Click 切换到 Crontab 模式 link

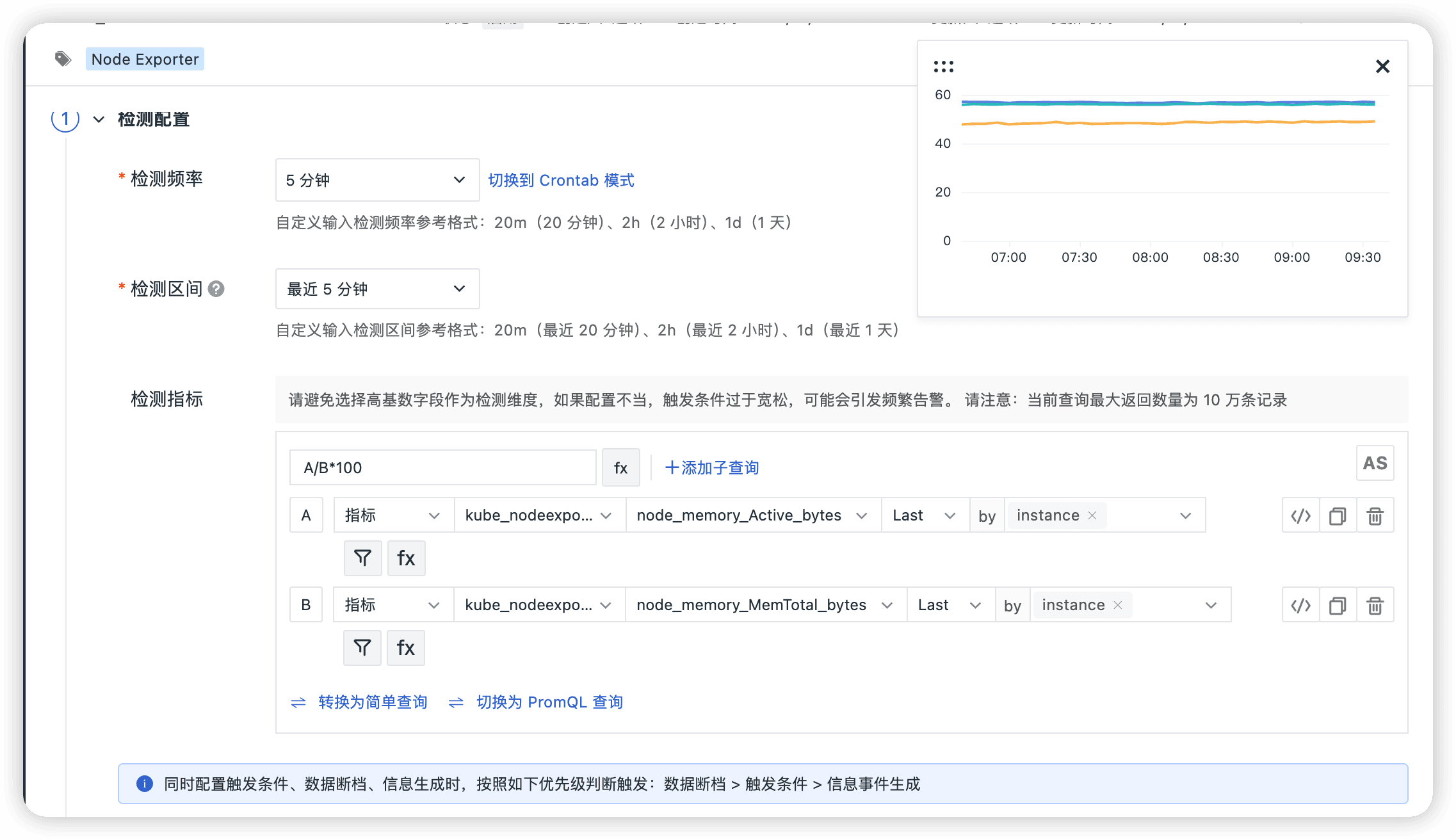click(x=561, y=181)
